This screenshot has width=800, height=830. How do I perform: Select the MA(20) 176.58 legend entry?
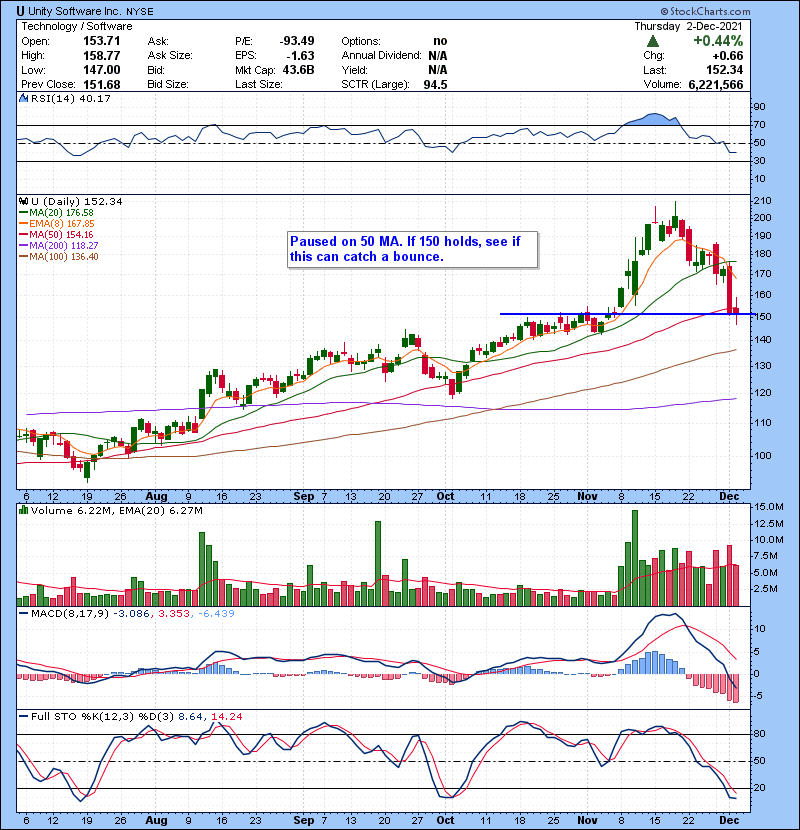click(56, 213)
